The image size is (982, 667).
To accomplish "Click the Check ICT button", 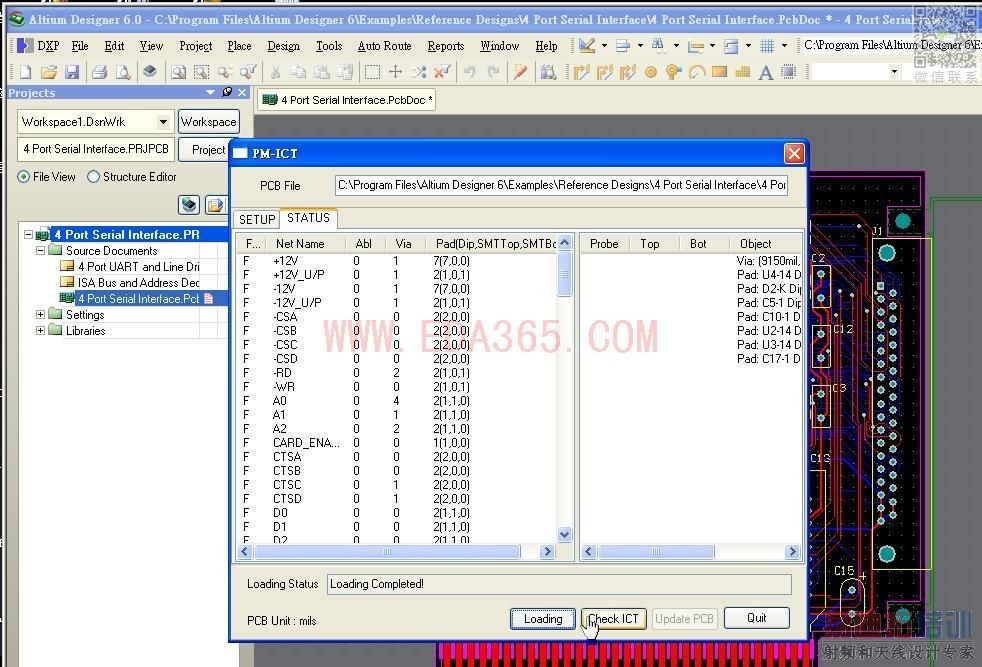I will (x=614, y=619).
